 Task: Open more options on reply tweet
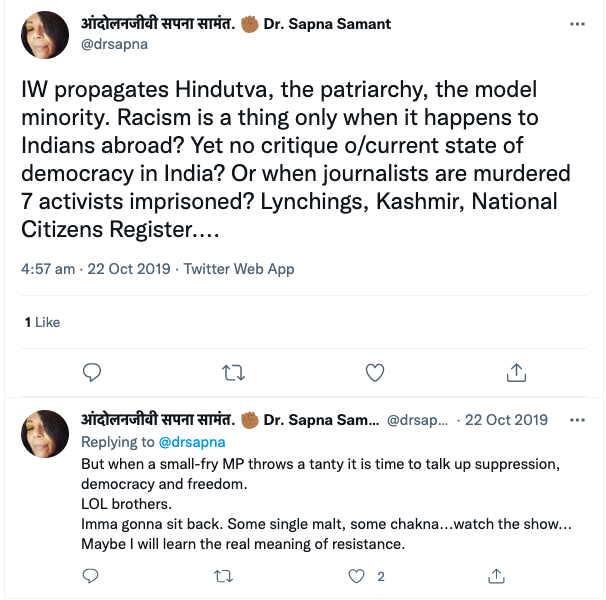coord(577,420)
